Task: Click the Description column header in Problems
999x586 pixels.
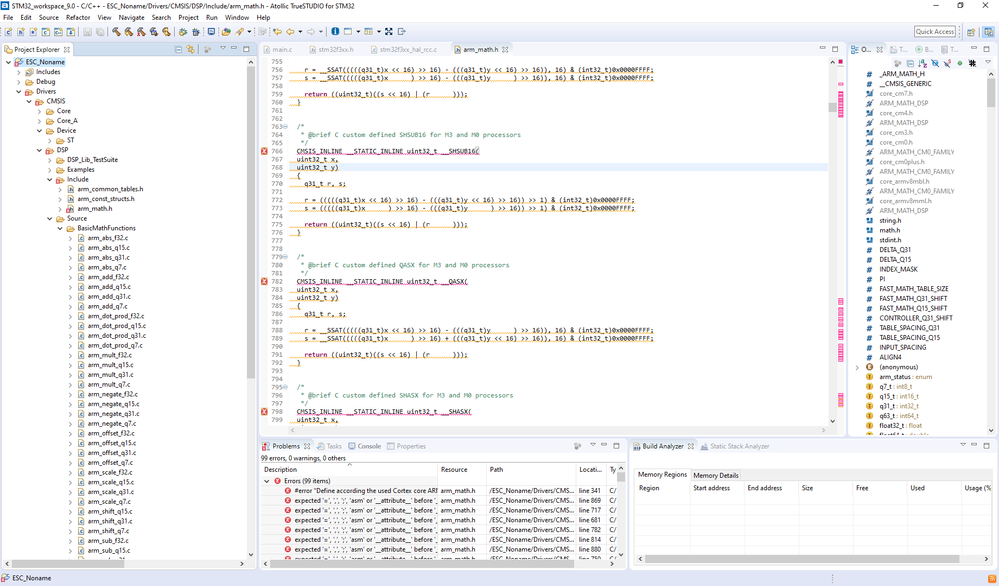Action: pos(349,469)
